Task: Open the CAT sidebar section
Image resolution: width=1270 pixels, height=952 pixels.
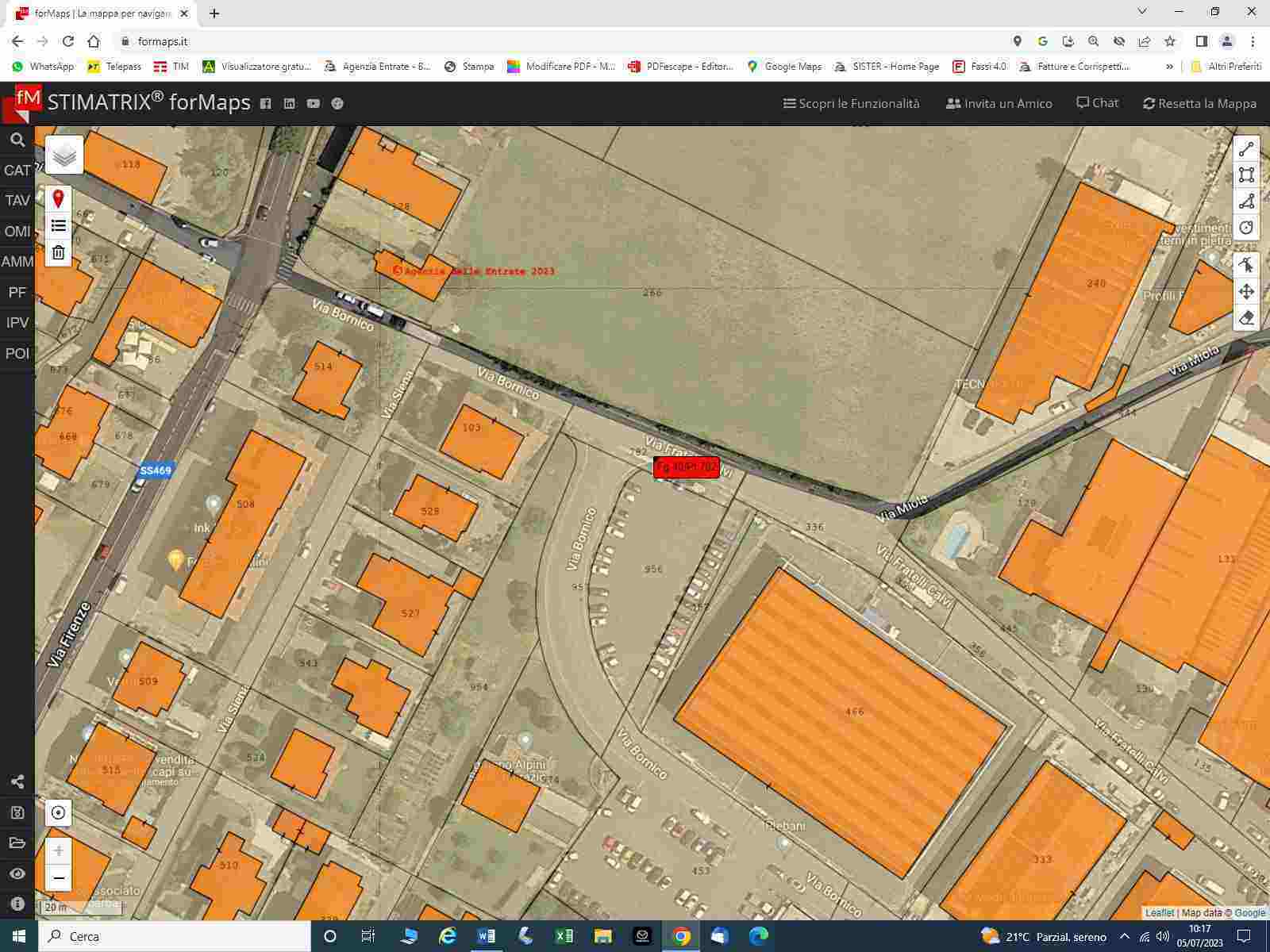Action: pos(17,171)
